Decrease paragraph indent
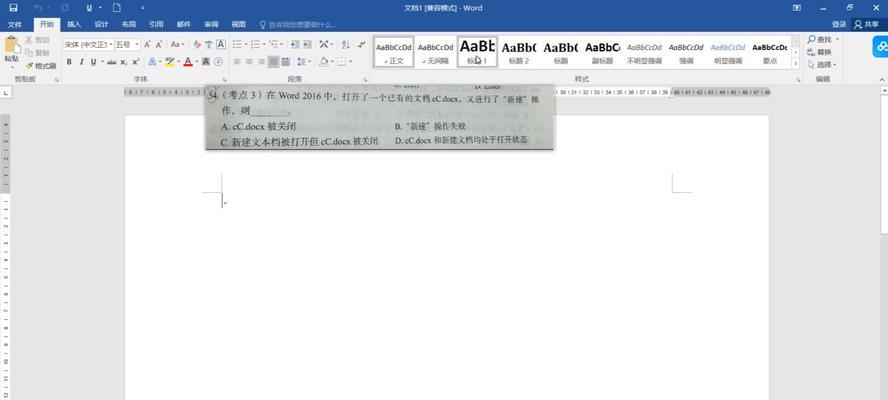This screenshot has height=400, width=888. tap(294, 44)
